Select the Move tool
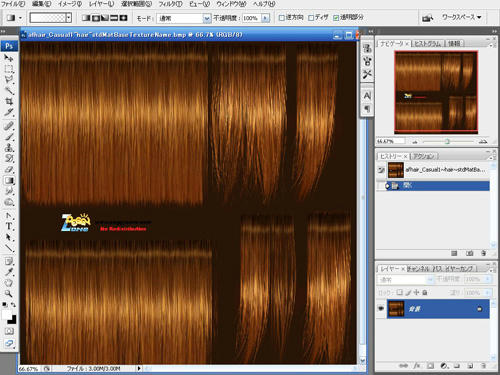This screenshot has height=375, width=500. (9, 58)
